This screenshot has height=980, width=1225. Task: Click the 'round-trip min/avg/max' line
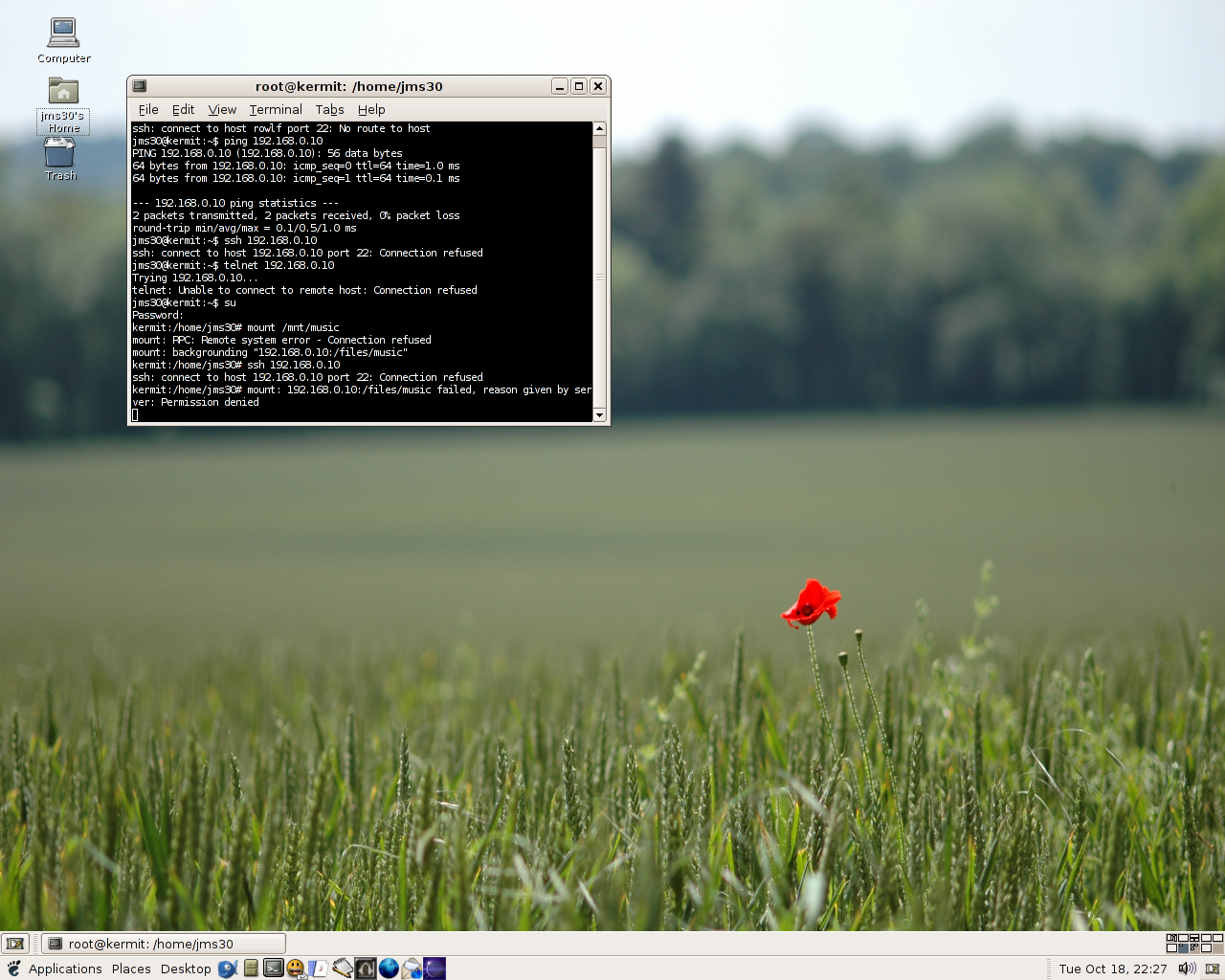(x=244, y=228)
